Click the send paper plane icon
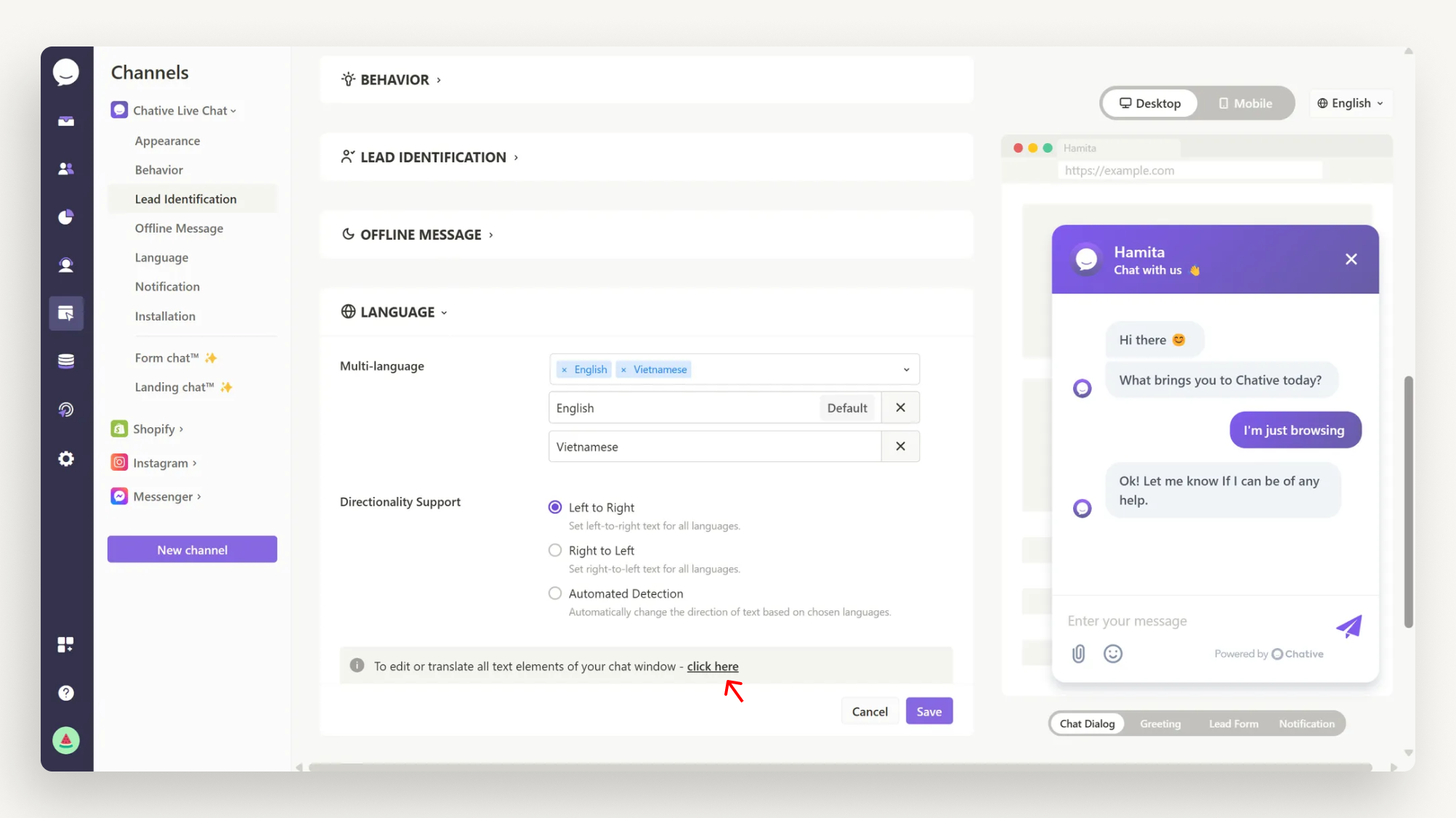Screen dimensions: 1456x818 pyautogui.click(x=1348, y=625)
